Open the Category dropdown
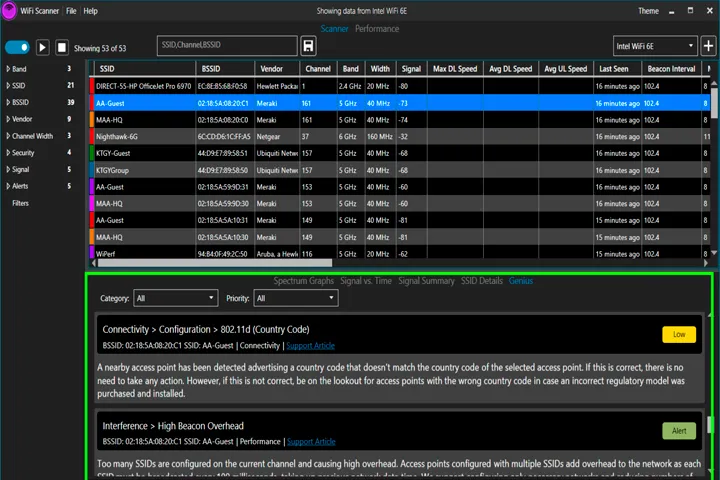 pos(176,298)
